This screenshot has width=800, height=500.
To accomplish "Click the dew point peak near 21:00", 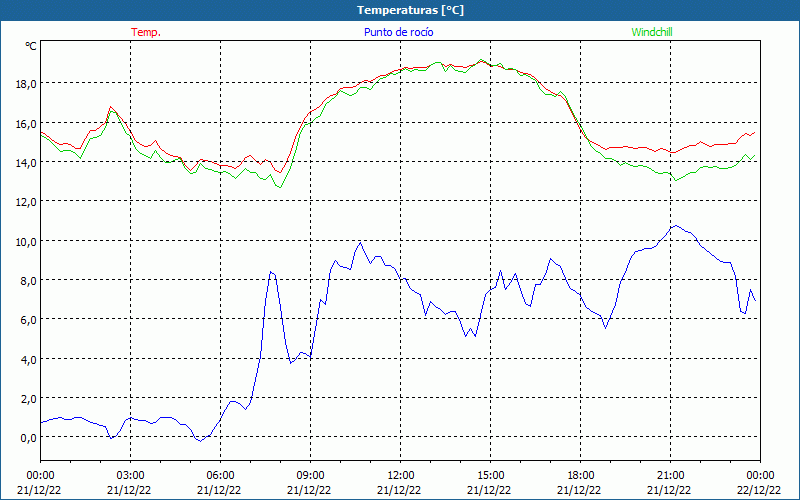I will [x=676, y=225].
